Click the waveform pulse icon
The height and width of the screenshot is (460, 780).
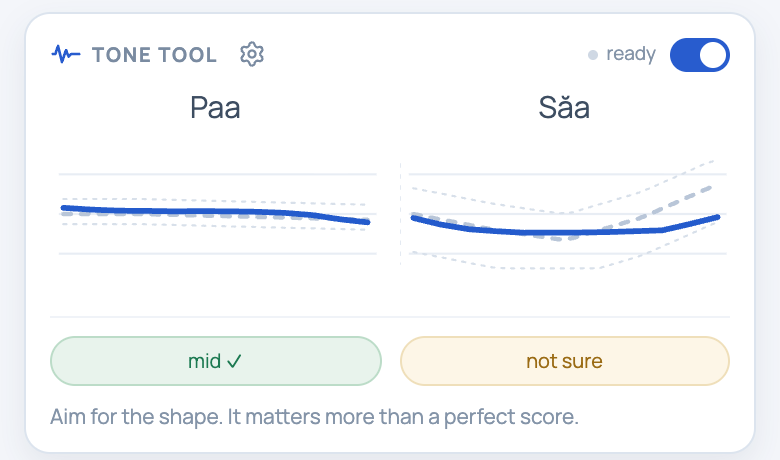click(66, 54)
